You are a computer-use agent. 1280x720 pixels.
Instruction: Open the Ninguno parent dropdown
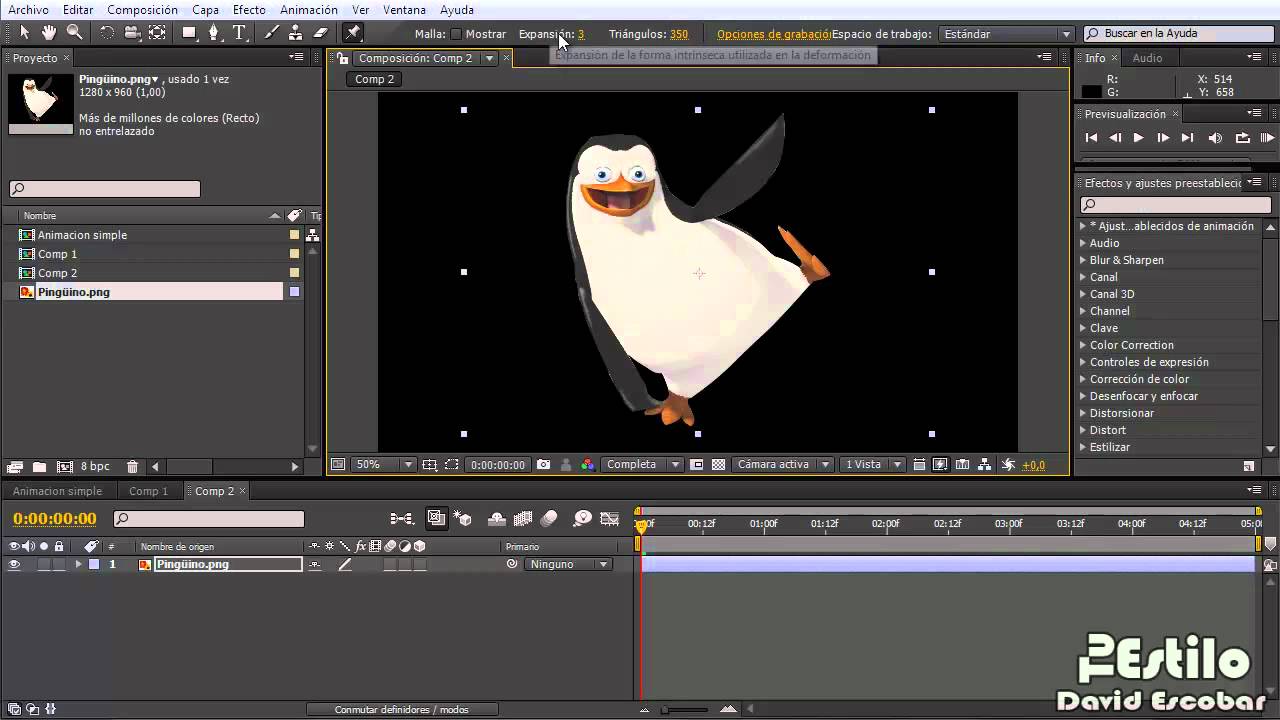click(567, 565)
